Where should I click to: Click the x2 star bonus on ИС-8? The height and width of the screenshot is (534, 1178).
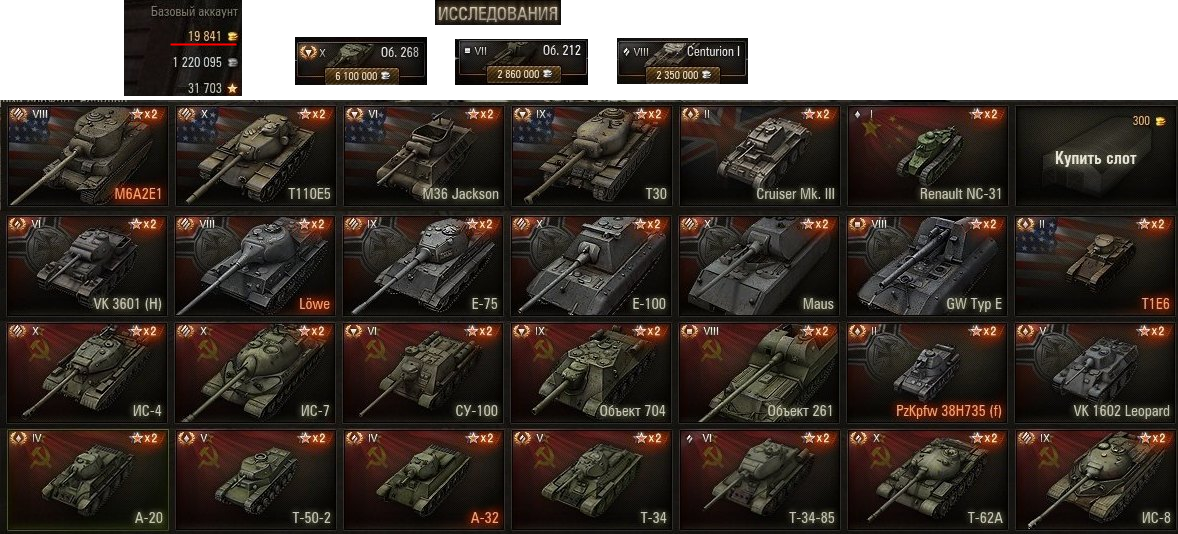tap(1152, 438)
